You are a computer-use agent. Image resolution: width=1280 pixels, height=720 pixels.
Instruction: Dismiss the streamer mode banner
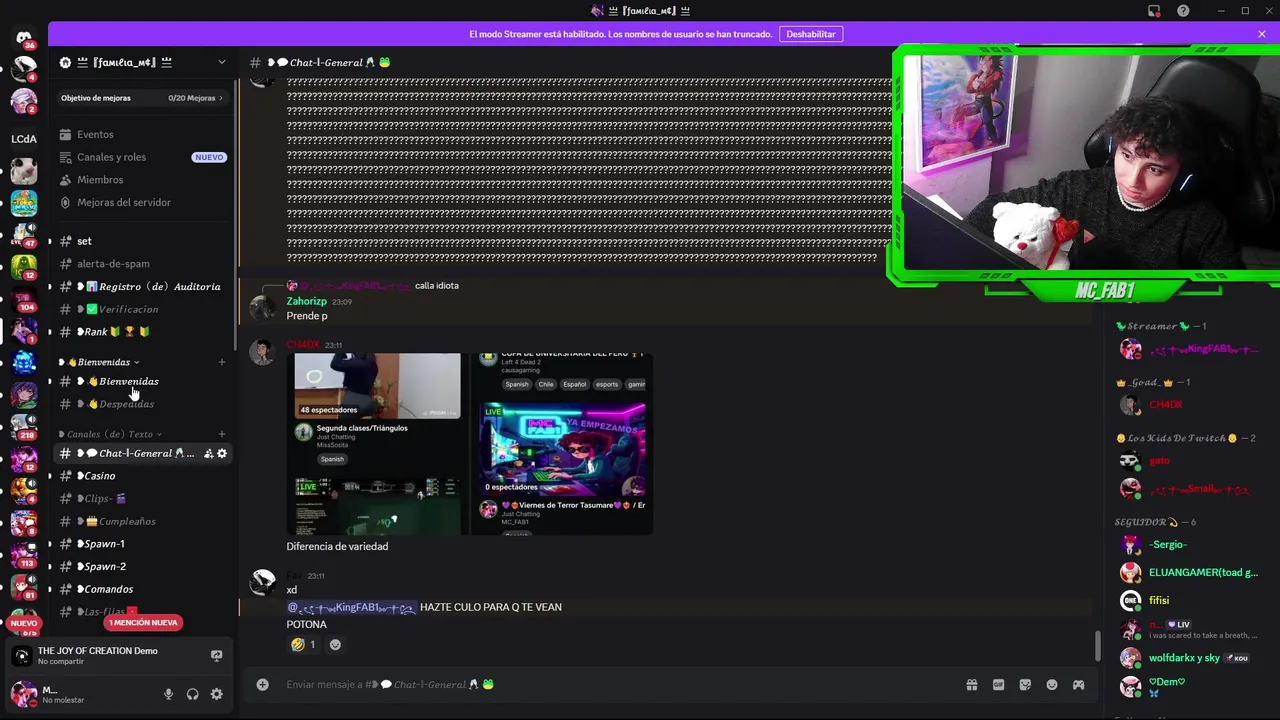1262,34
